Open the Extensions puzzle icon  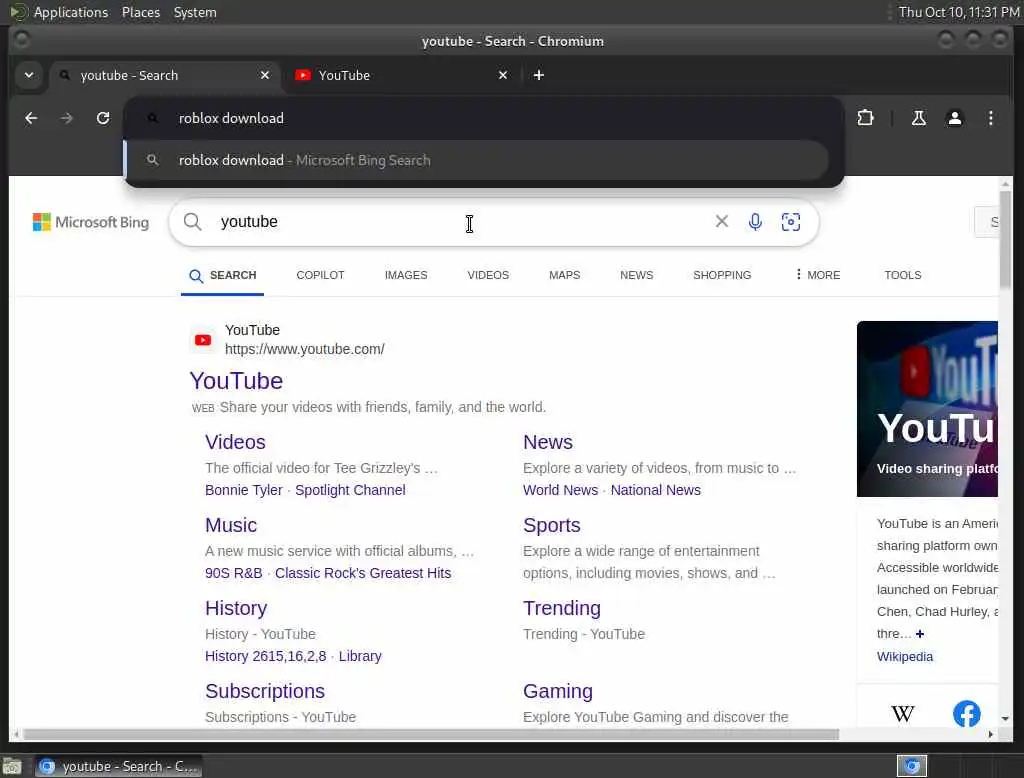coord(865,118)
